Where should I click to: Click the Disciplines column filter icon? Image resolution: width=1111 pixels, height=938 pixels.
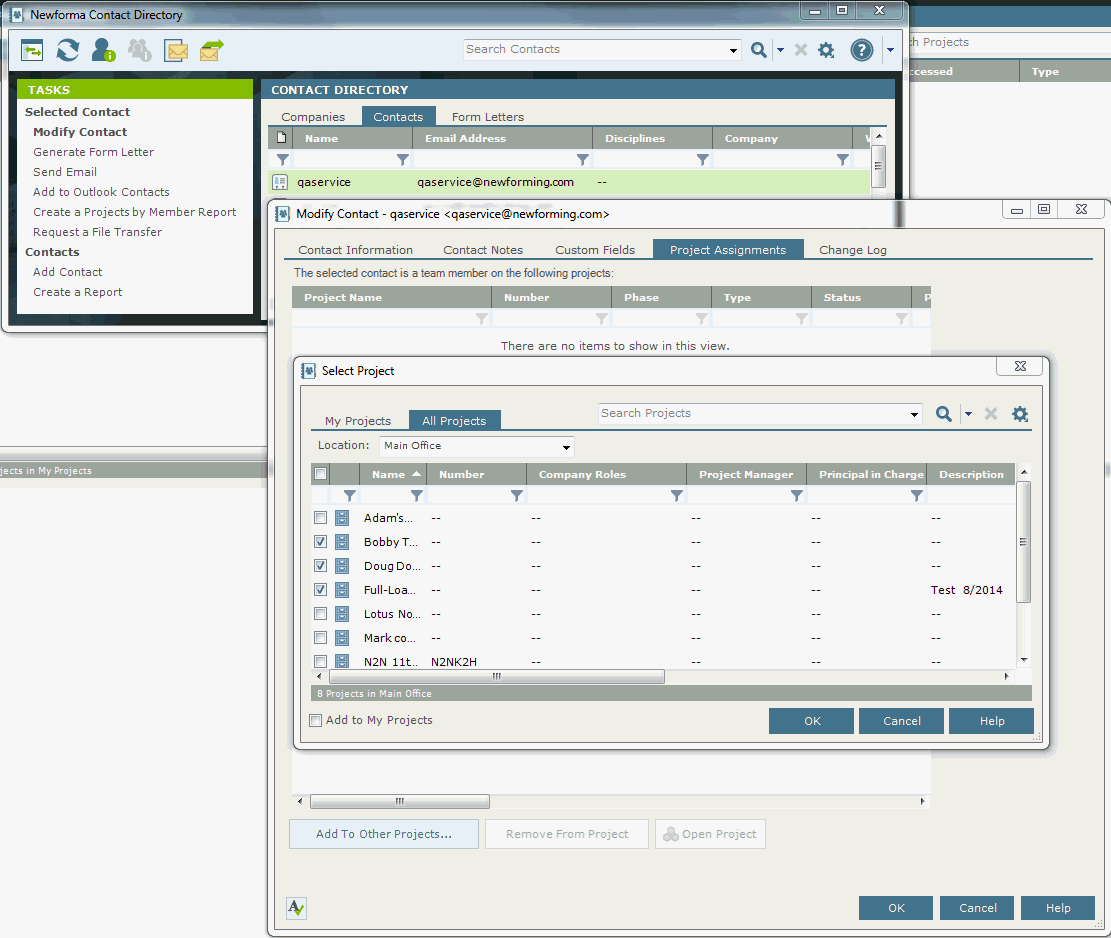click(x=702, y=159)
